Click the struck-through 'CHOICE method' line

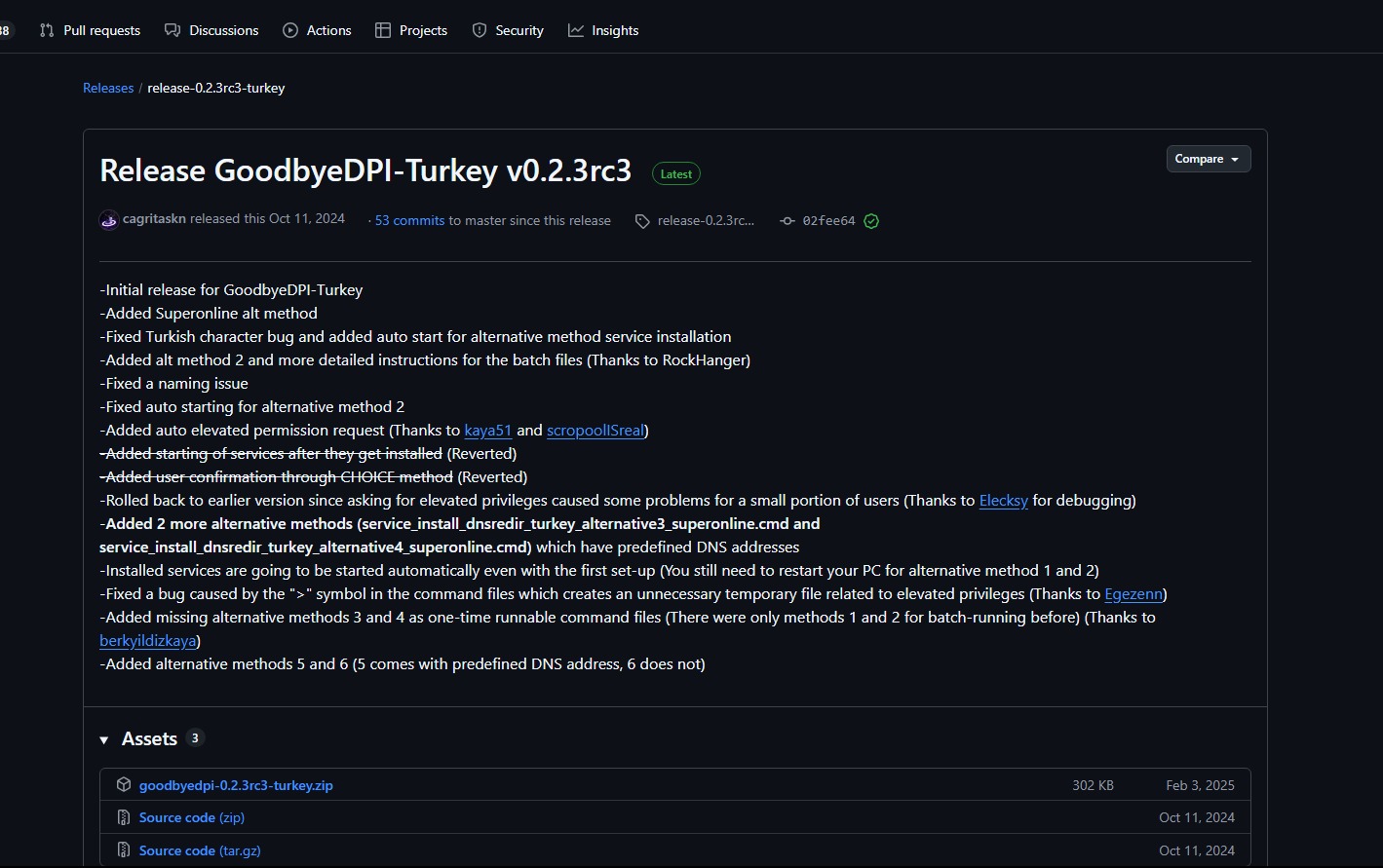click(x=276, y=477)
